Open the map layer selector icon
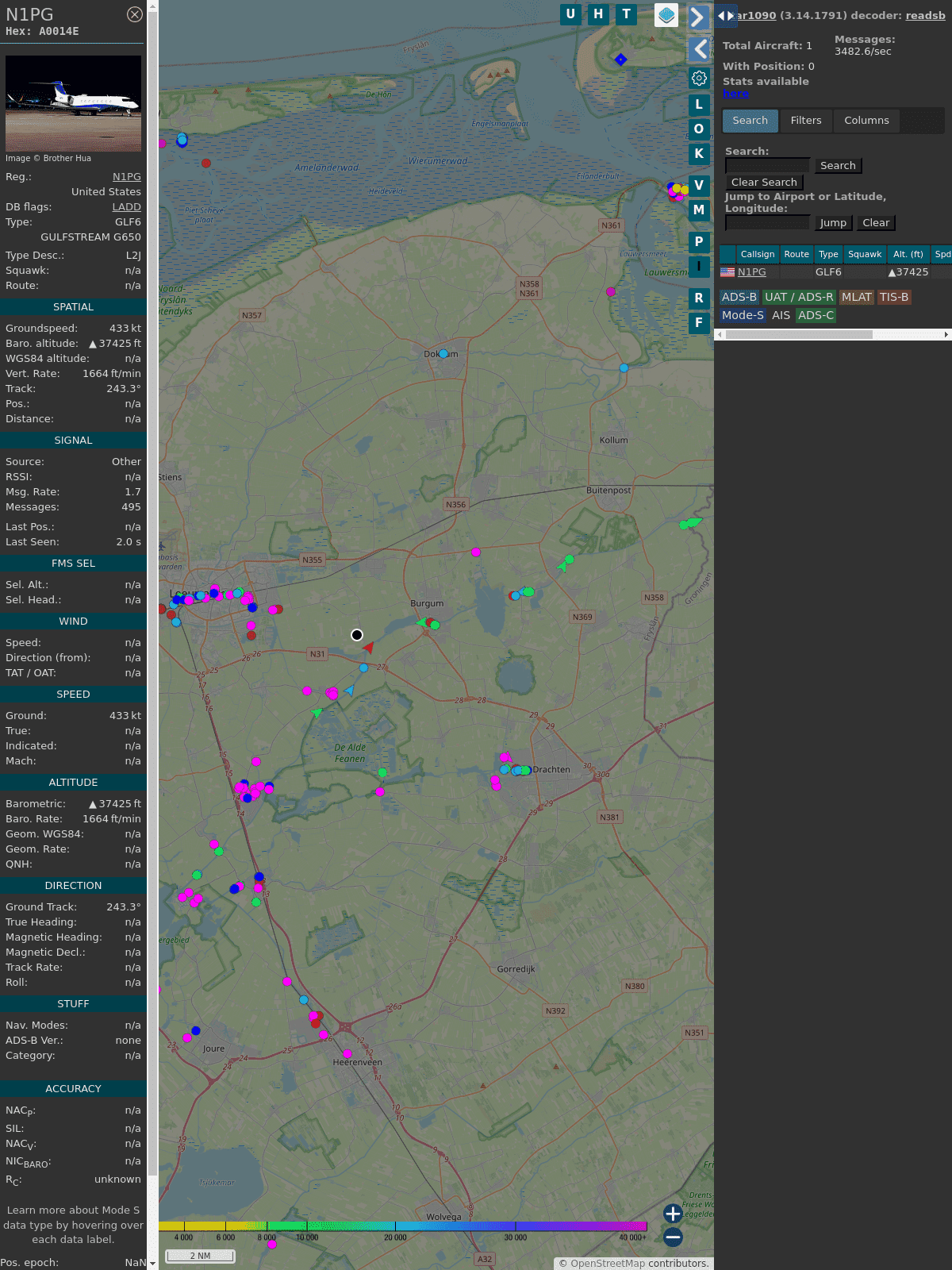This screenshot has height=1270, width=952. [666, 15]
